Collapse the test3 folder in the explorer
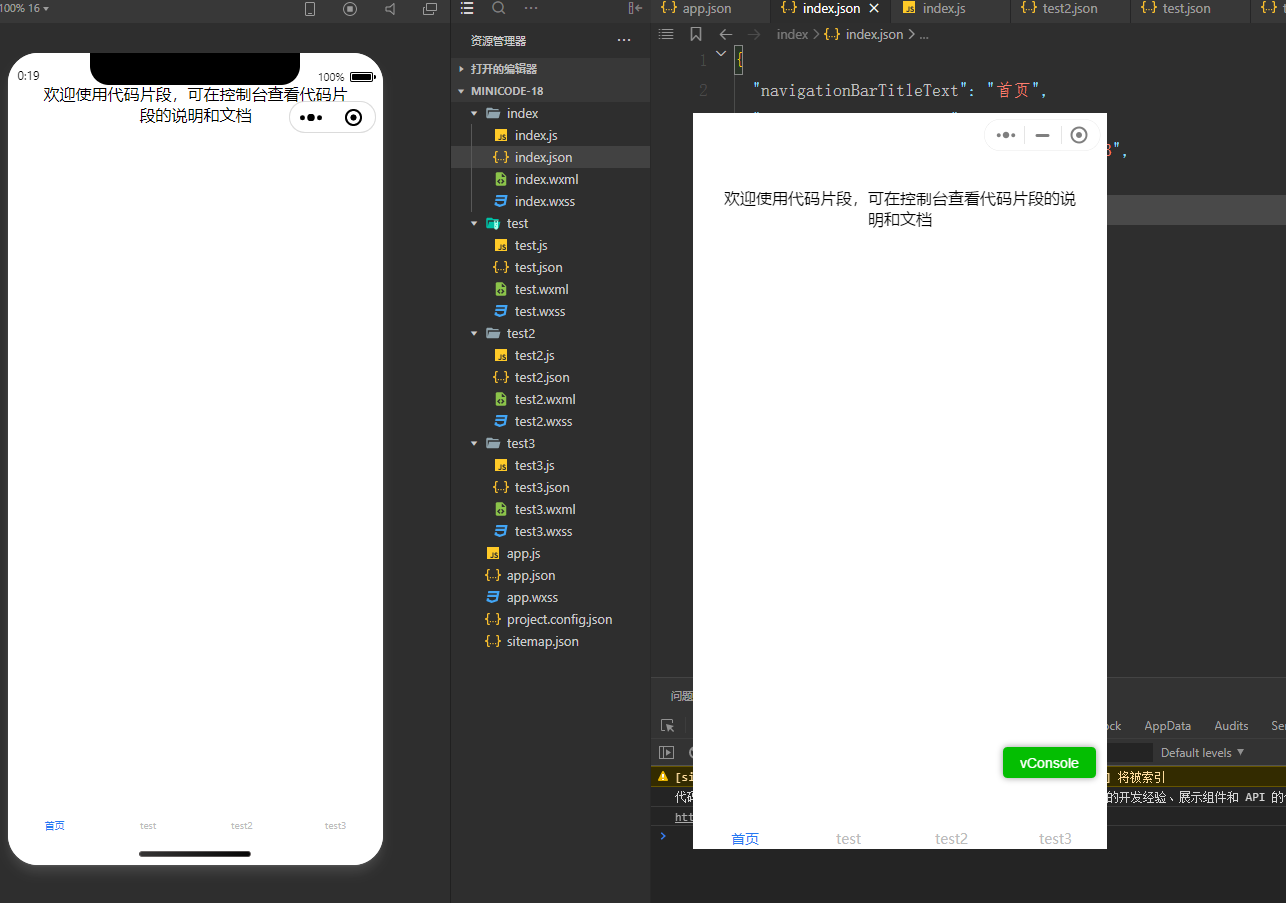The image size is (1286, 903). click(x=474, y=442)
